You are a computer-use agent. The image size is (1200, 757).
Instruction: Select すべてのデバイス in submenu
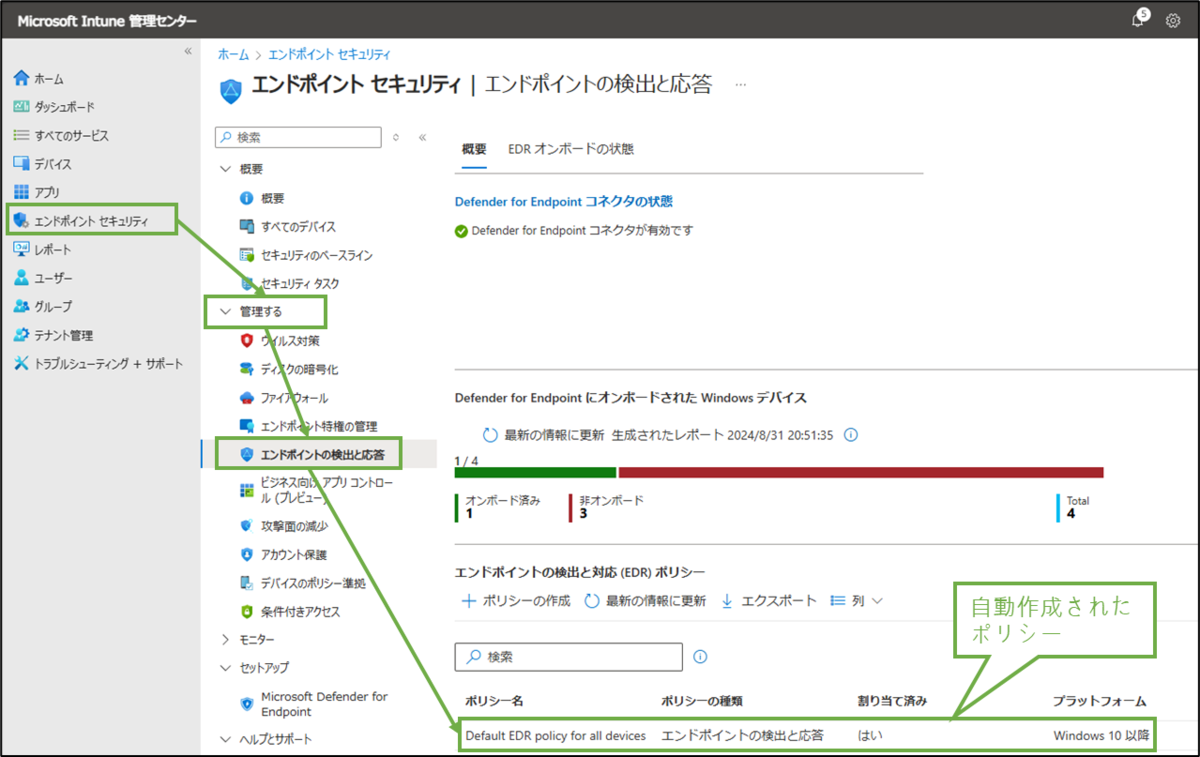298,227
